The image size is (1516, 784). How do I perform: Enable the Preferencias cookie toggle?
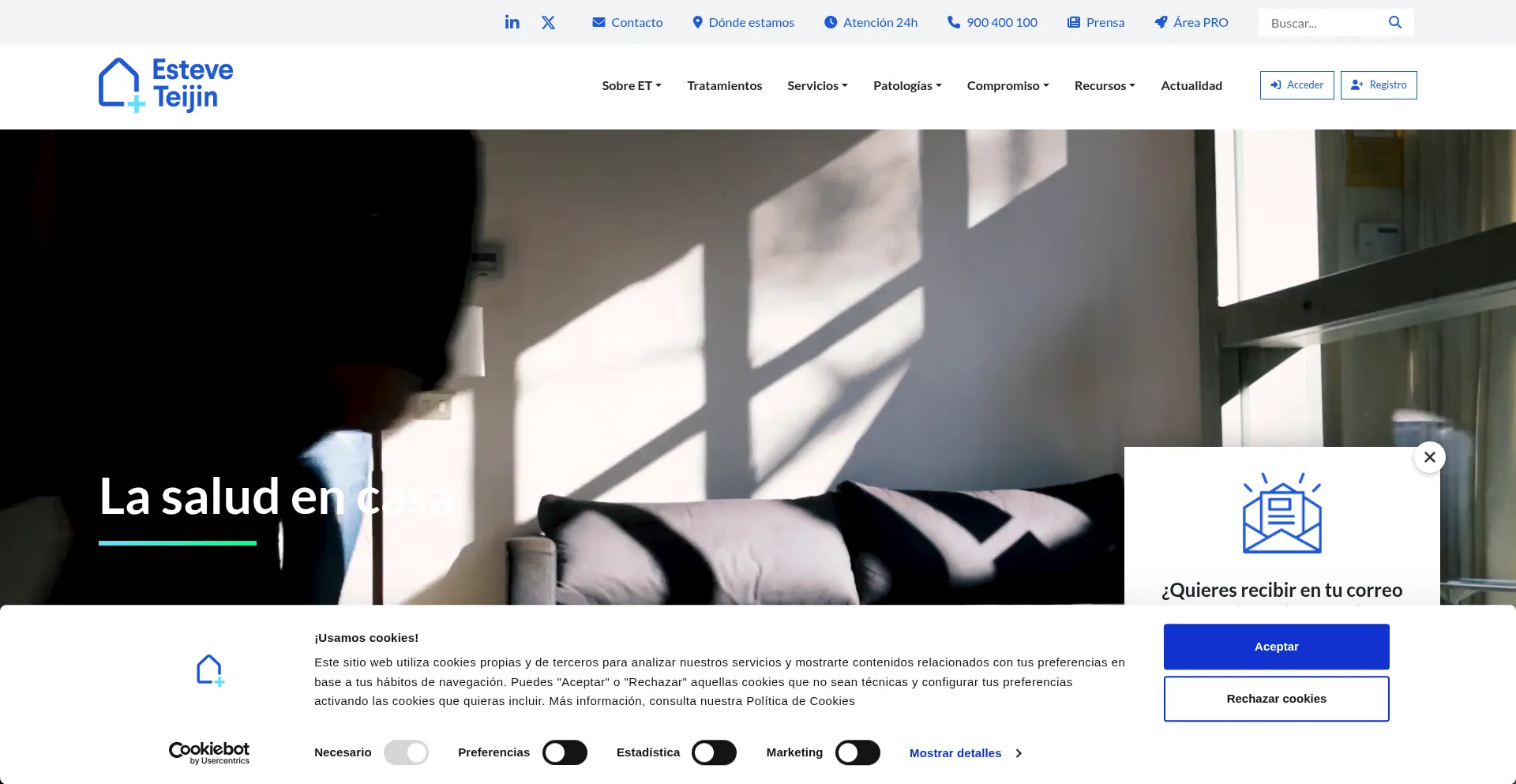point(565,752)
